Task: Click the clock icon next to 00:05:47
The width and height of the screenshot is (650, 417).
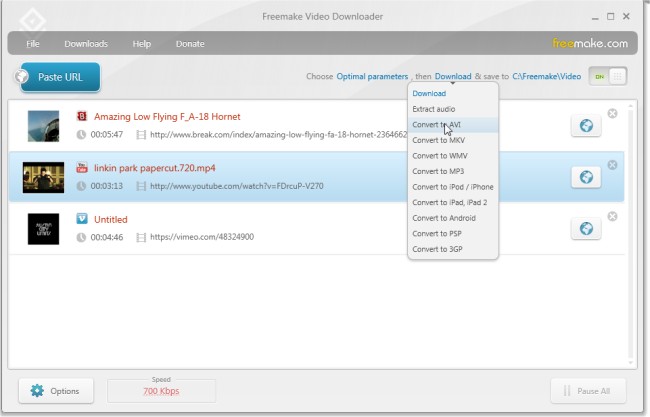Action: pyautogui.click(x=81, y=135)
